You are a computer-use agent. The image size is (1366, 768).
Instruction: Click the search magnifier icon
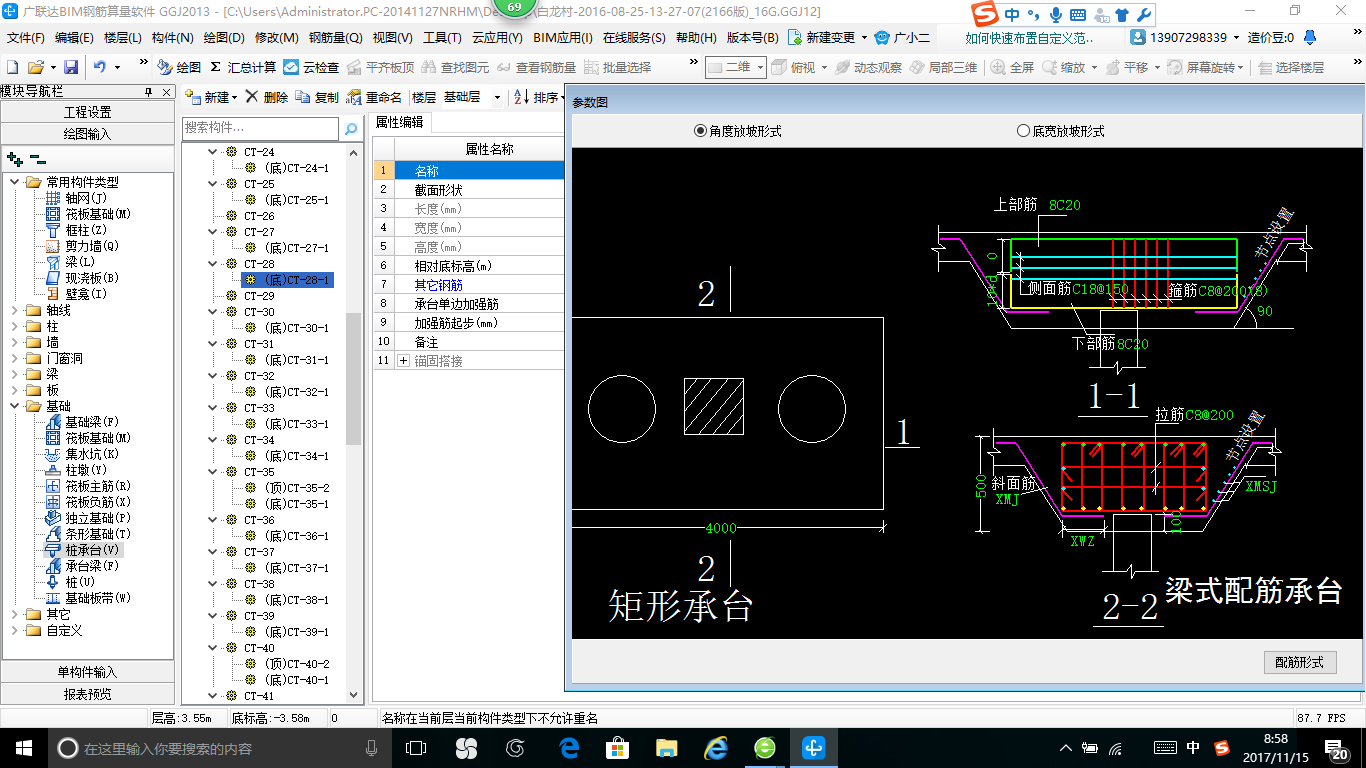coord(351,128)
